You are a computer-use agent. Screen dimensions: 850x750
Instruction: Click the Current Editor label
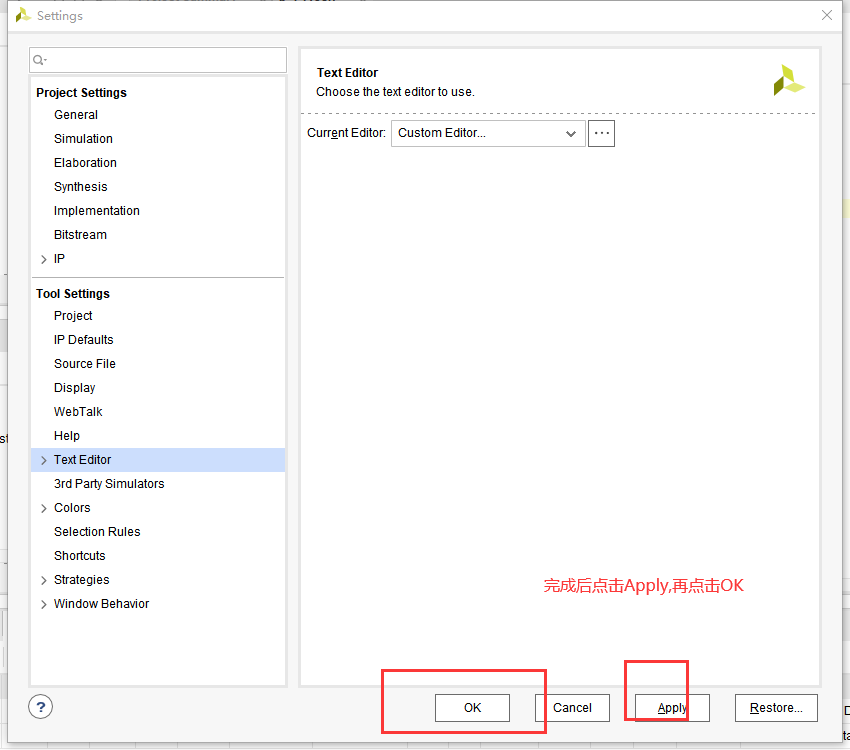tap(346, 133)
